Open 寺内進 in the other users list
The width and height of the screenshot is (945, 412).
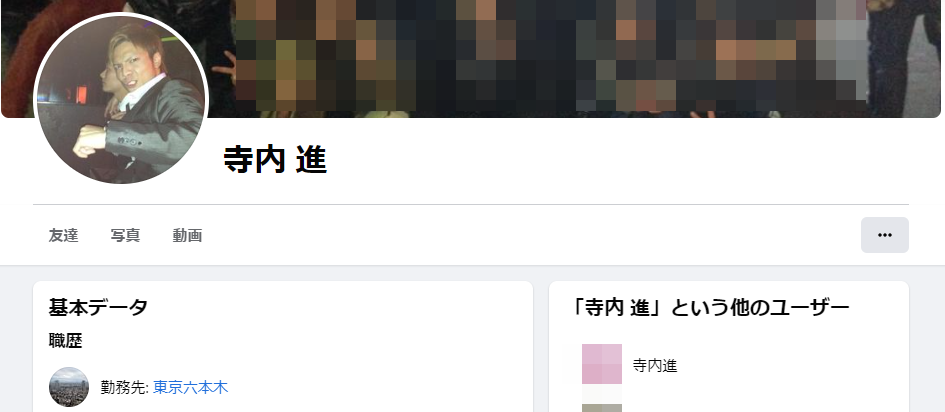coord(655,365)
